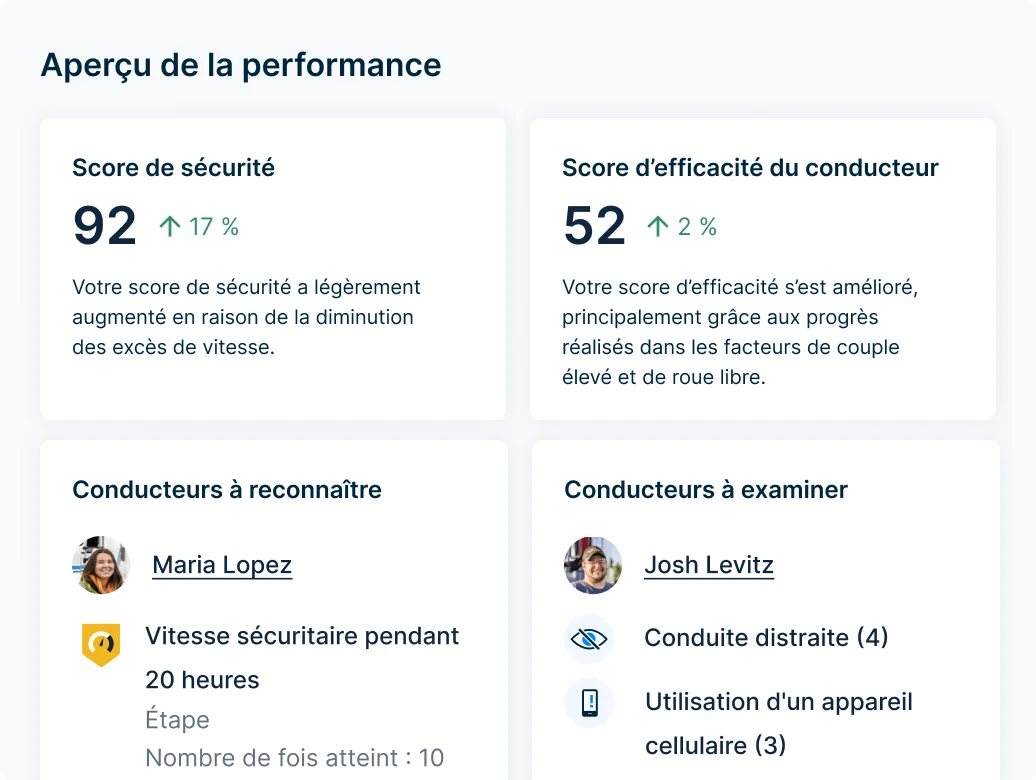
Task: Click the up arrow next to efficiency score
Action: [x=657, y=225]
